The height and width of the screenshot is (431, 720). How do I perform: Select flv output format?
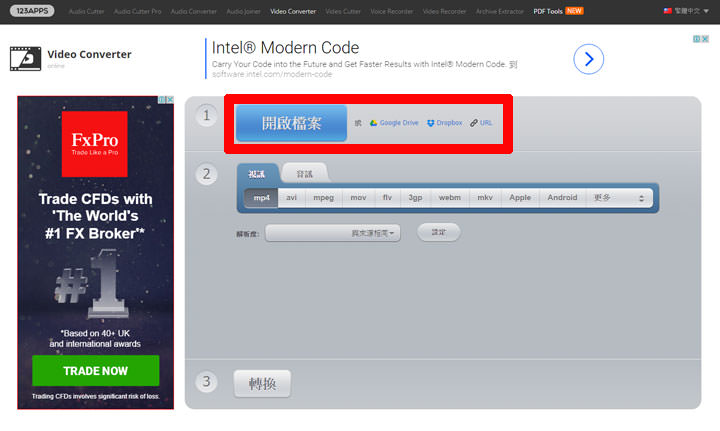click(x=388, y=198)
